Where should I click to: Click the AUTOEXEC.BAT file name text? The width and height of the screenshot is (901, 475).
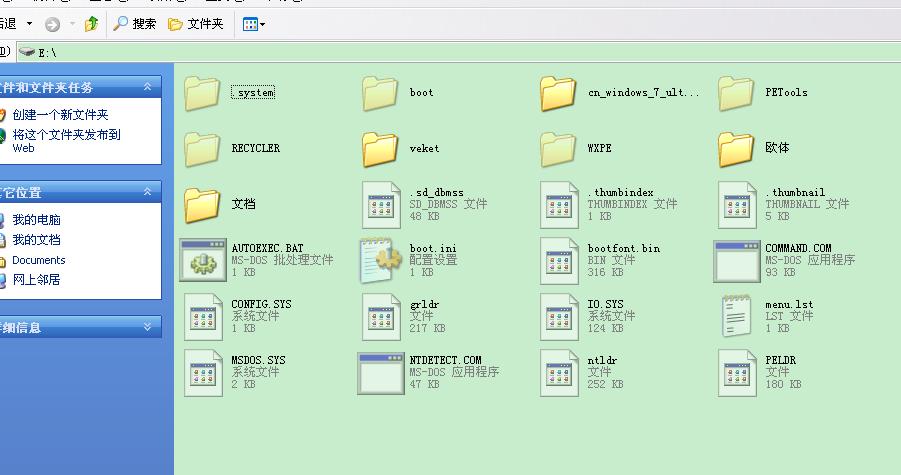[267, 249]
